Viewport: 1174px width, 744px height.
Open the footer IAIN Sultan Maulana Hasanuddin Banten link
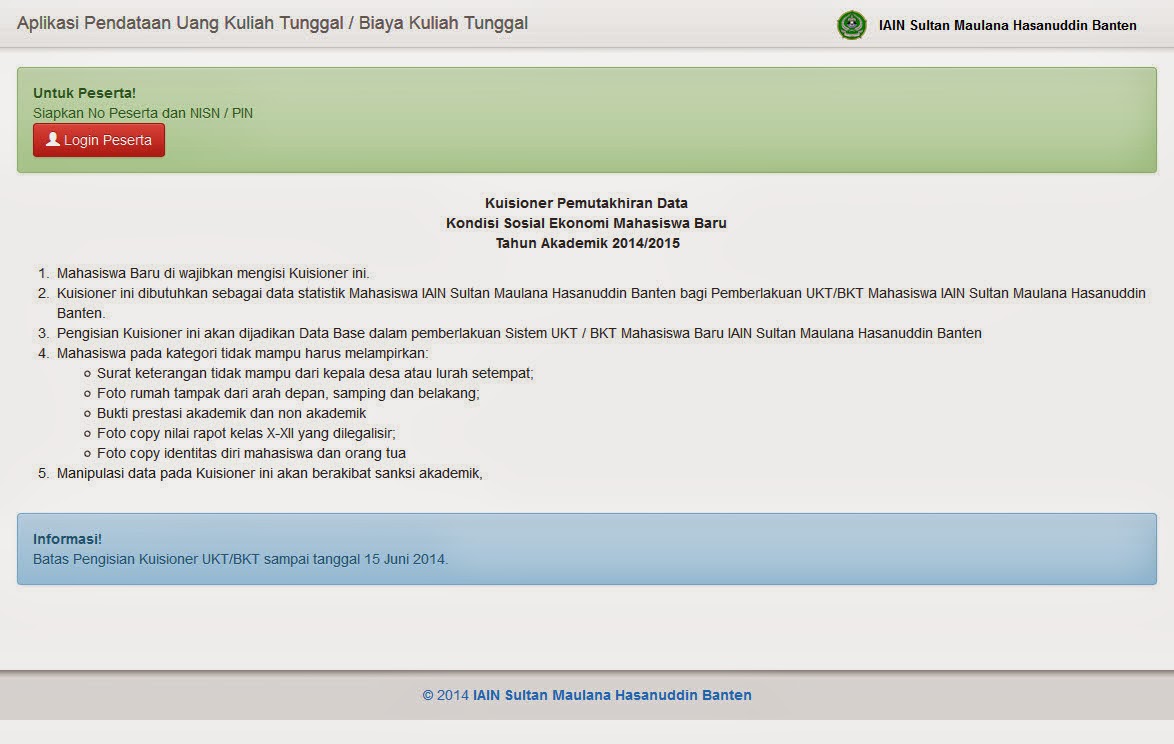click(612, 695)
